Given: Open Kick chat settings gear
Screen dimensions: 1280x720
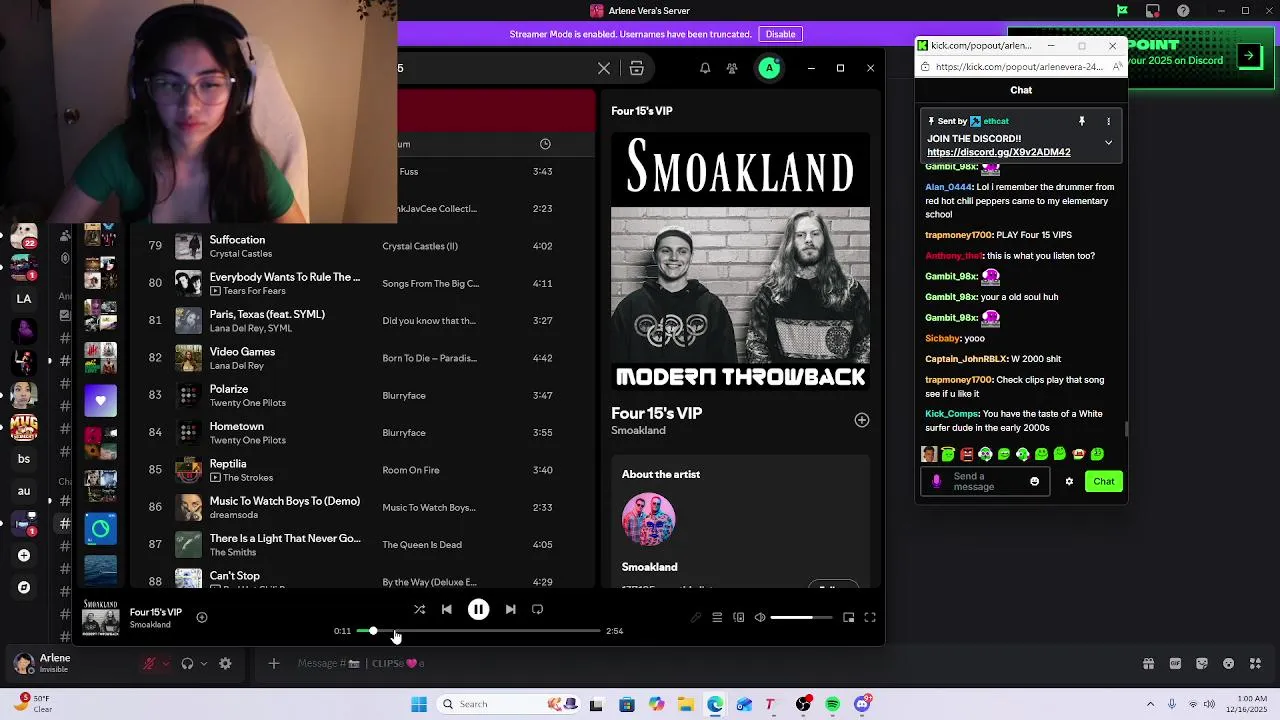Looking at the screenshot, I should click(x=1069, y=481).
